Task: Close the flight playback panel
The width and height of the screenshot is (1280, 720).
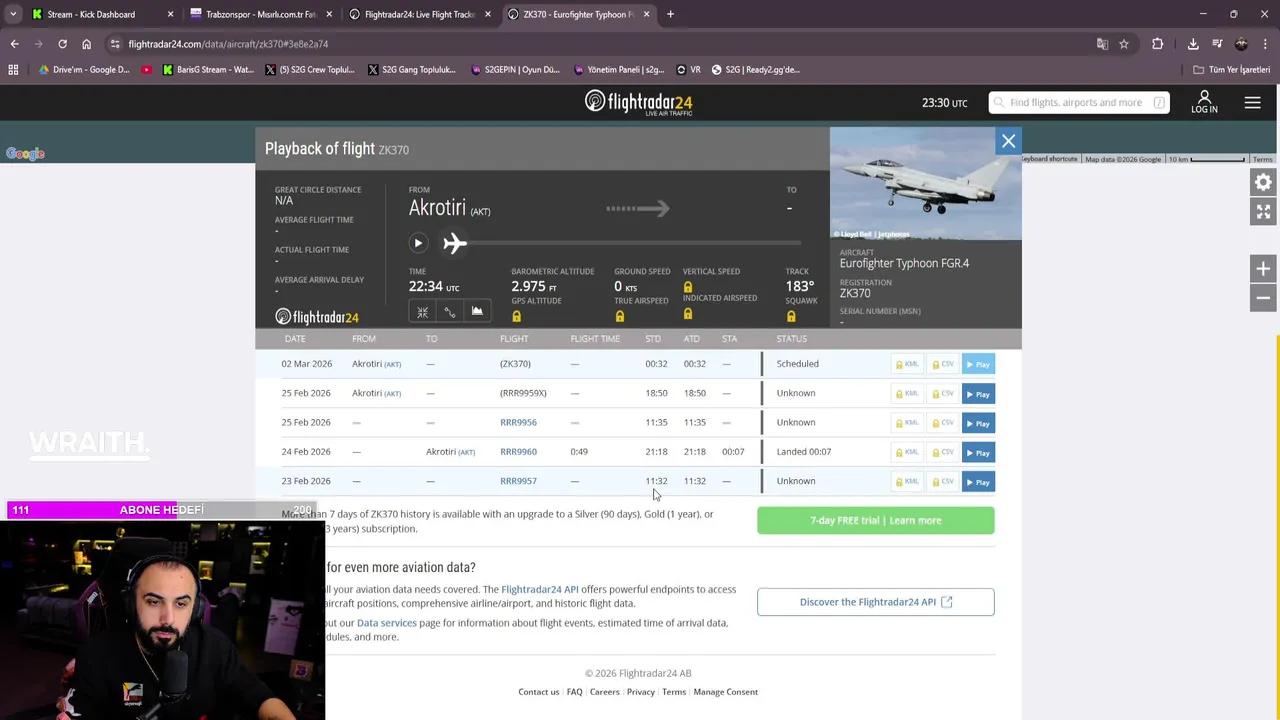Action: coord(1008,141)
